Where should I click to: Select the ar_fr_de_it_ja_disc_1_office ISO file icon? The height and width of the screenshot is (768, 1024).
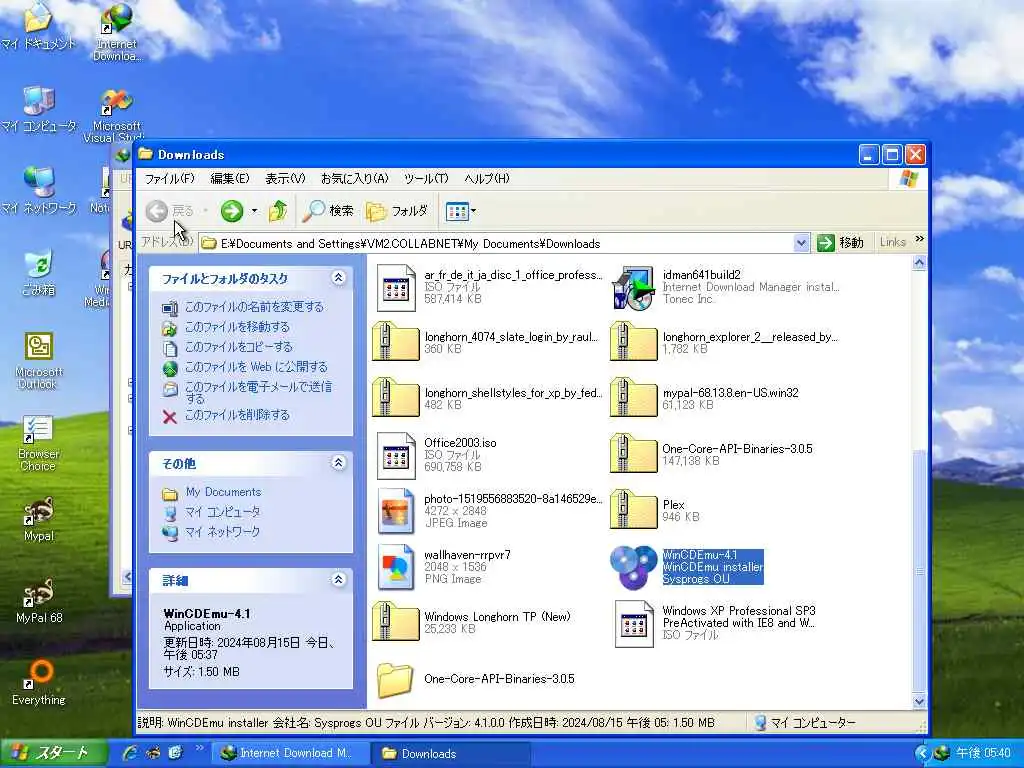point(396,287)
